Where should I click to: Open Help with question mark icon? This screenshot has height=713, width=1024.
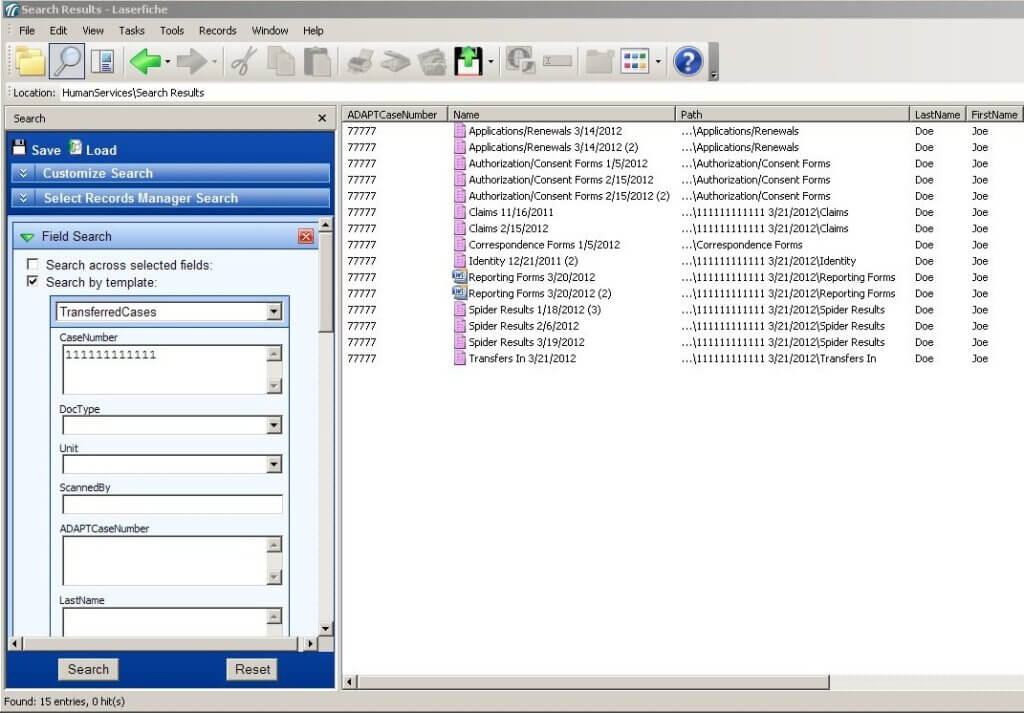pyautogui.click(x=688, y=62)
